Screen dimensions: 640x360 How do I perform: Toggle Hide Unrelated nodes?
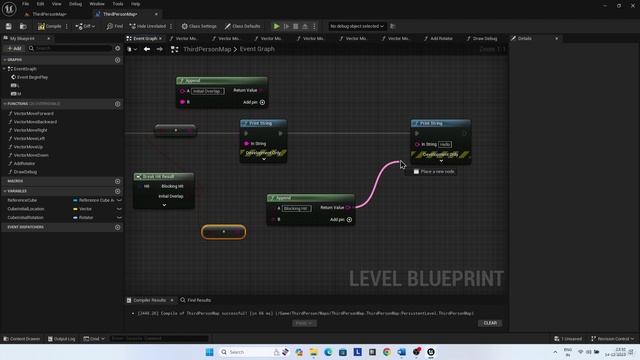(148, 26)
